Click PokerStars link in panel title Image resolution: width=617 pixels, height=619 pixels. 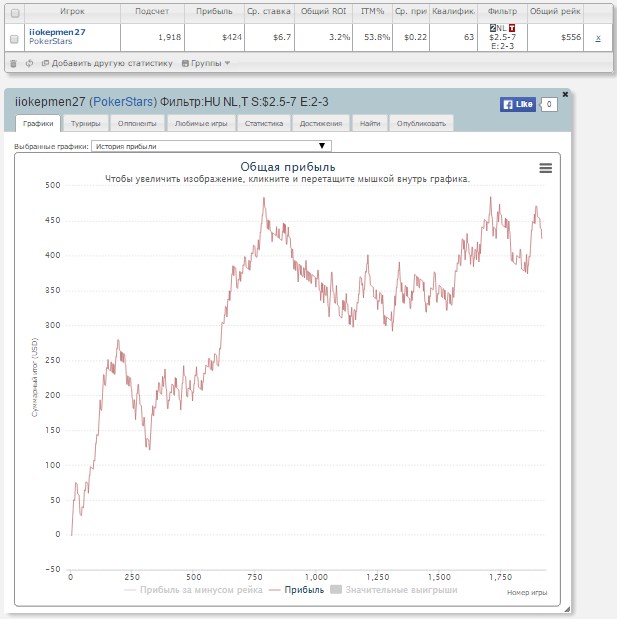pyautogui.click(x=123, y=102)
